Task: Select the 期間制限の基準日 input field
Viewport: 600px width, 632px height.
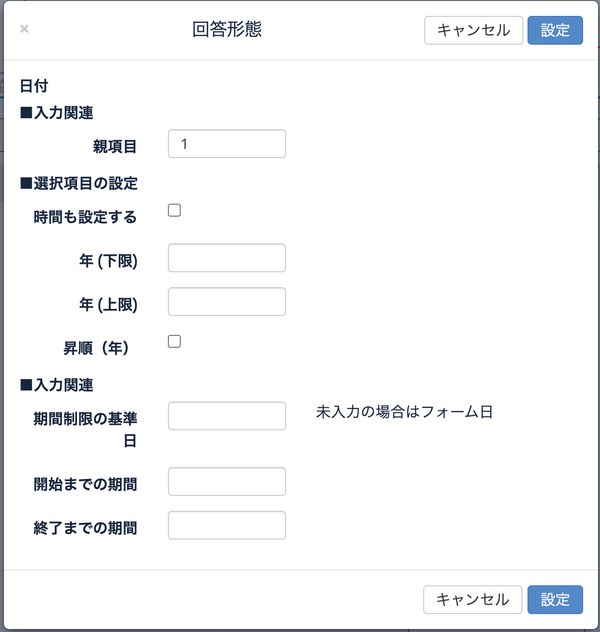Action: [x=227, y=416]
